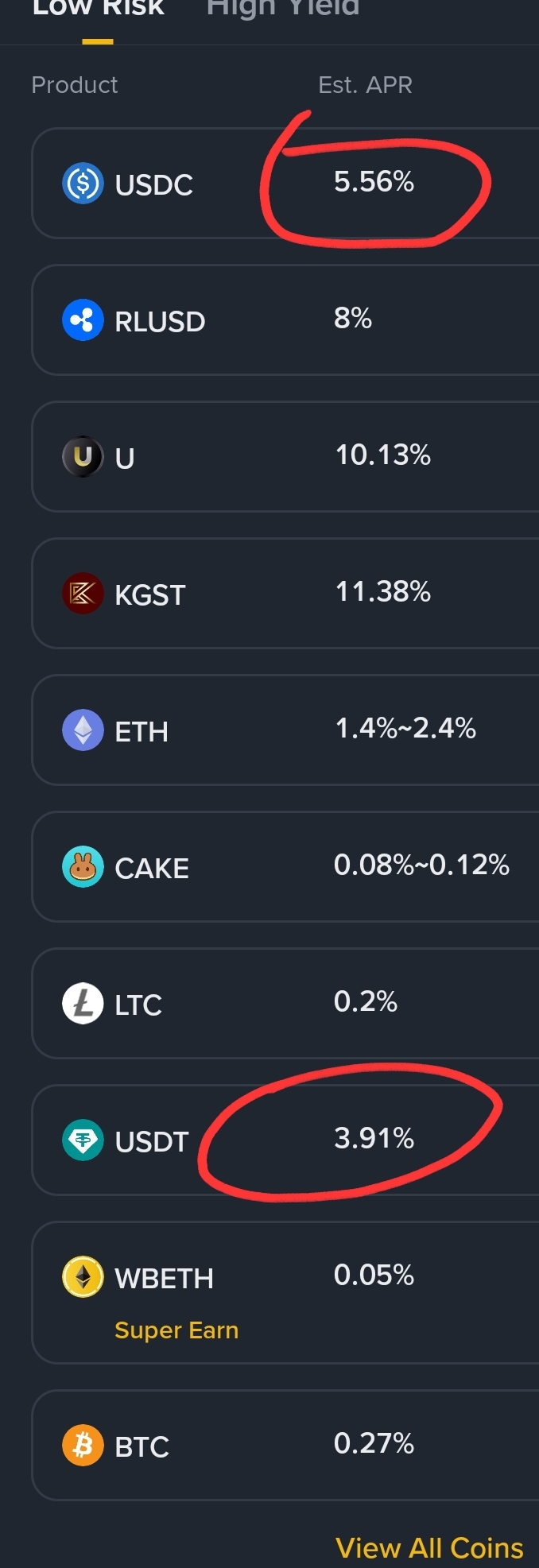The height and width of the screenshot is (1568, 539).
Task: Open View All Coins link
Action: tap(429, 1547)
